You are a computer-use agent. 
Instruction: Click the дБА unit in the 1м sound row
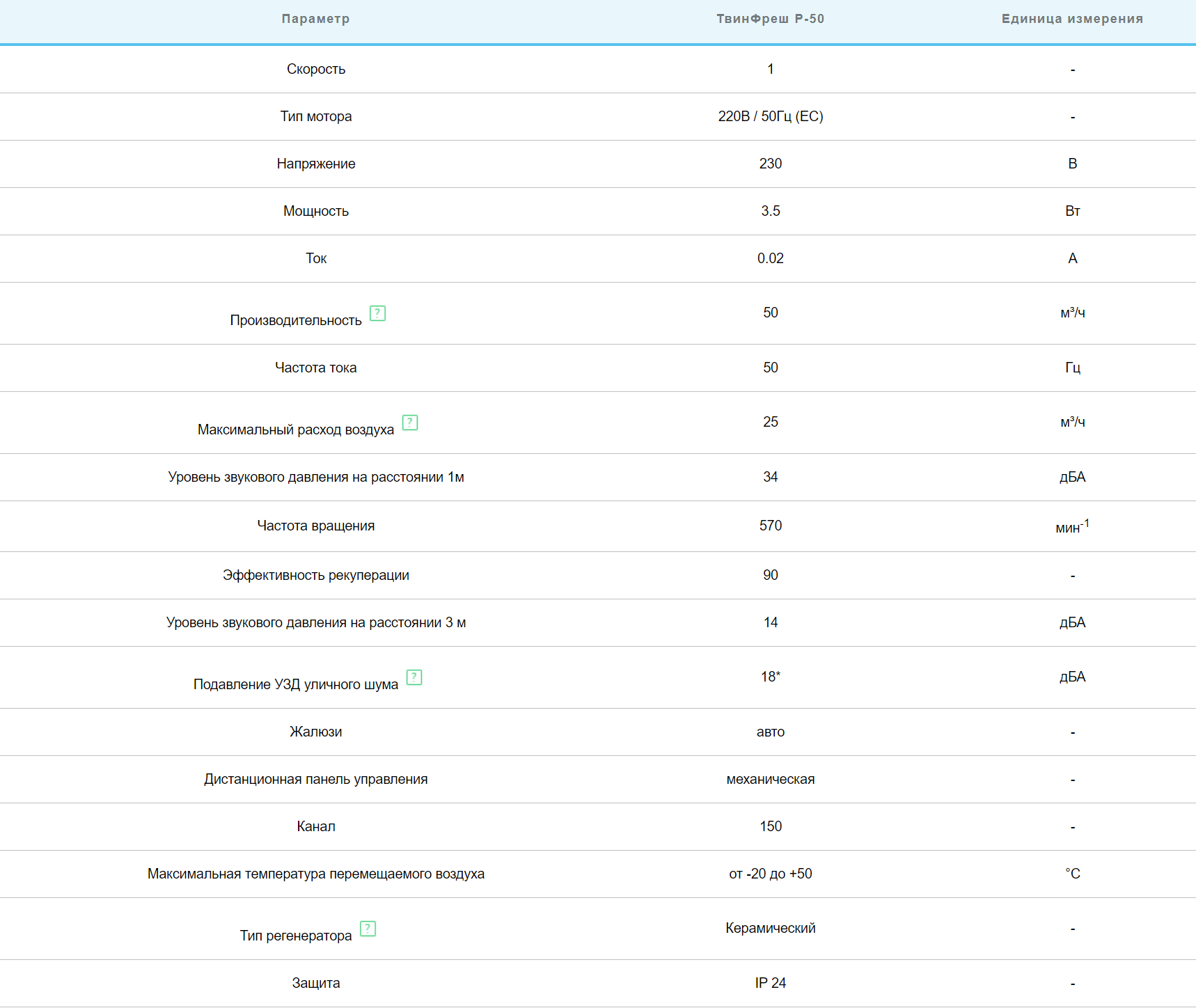tap(1073, 477)
